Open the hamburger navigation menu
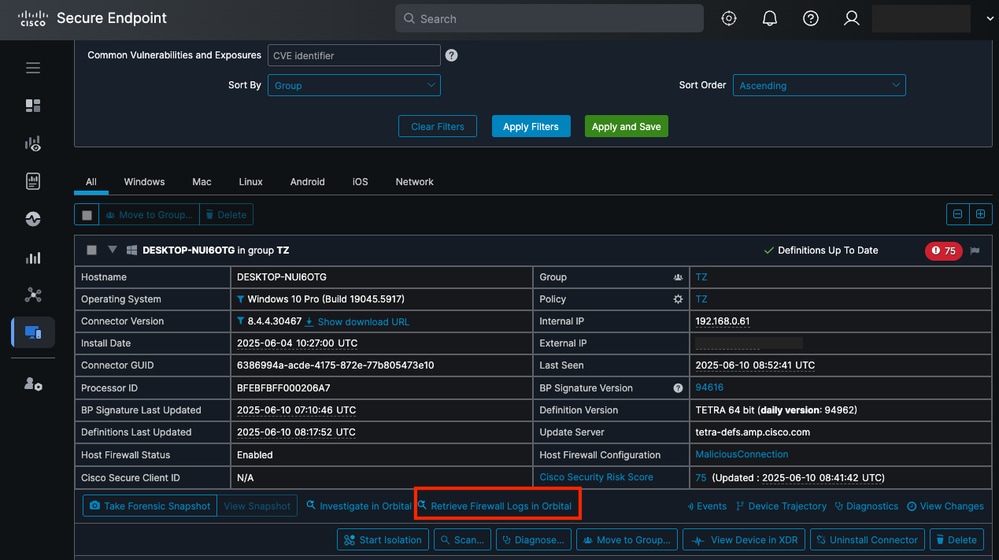 [32, 68]
